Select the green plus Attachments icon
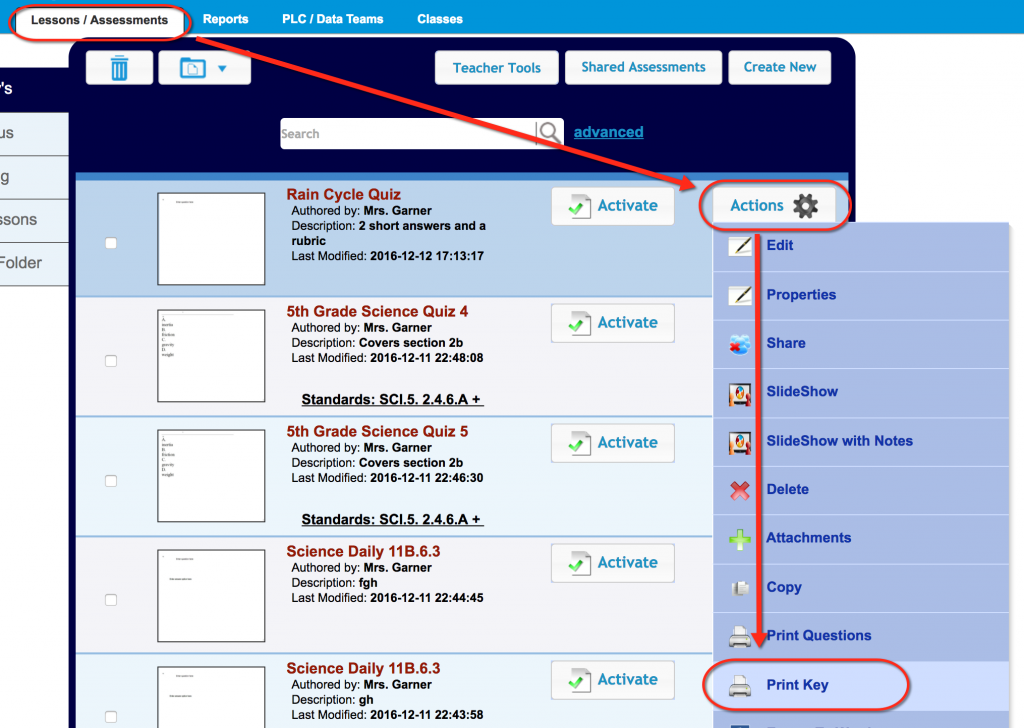Viewport: 1024px width, 728px height. (738, 538)
